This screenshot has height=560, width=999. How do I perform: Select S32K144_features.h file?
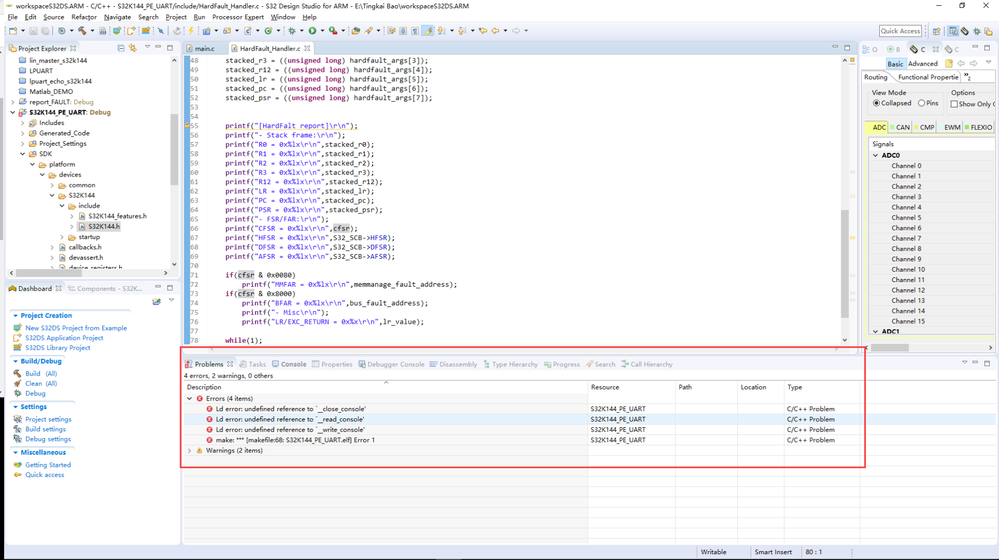point(117,216)
